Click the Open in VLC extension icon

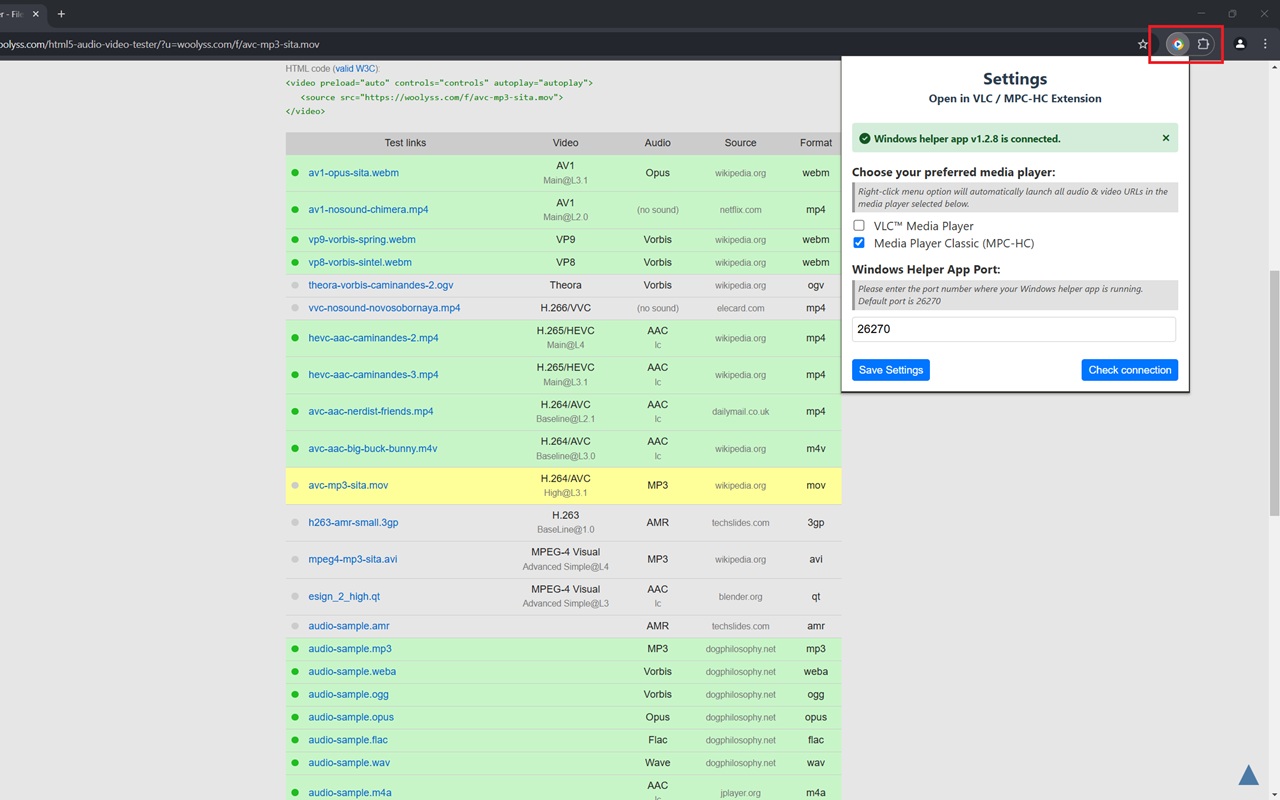[1177, 44]
